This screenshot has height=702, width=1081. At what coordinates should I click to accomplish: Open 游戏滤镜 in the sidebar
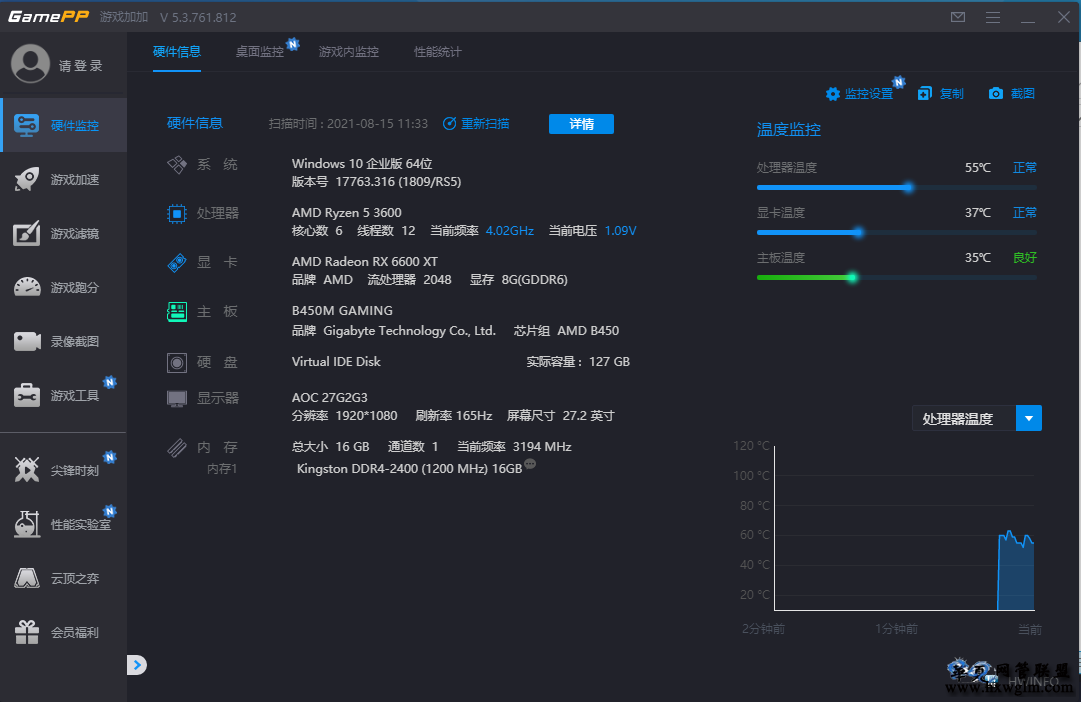click(63, 233)
